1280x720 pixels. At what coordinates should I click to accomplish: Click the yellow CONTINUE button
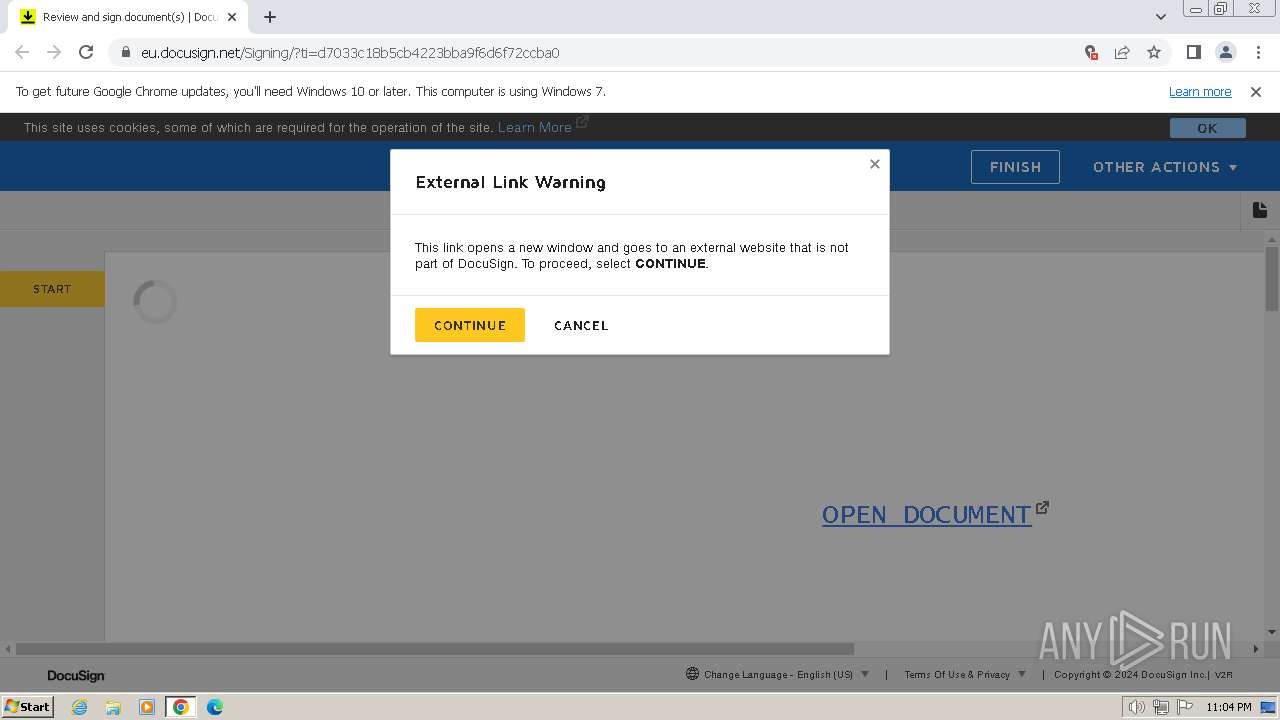coord(469,325)
